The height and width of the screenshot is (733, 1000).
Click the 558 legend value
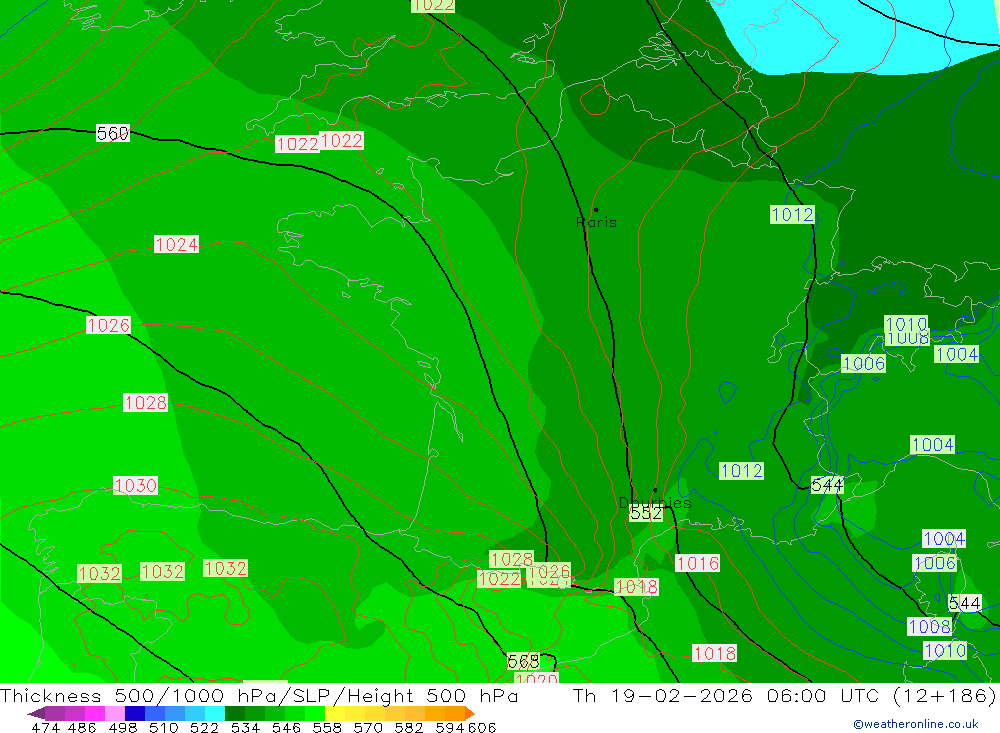(327, 727)
